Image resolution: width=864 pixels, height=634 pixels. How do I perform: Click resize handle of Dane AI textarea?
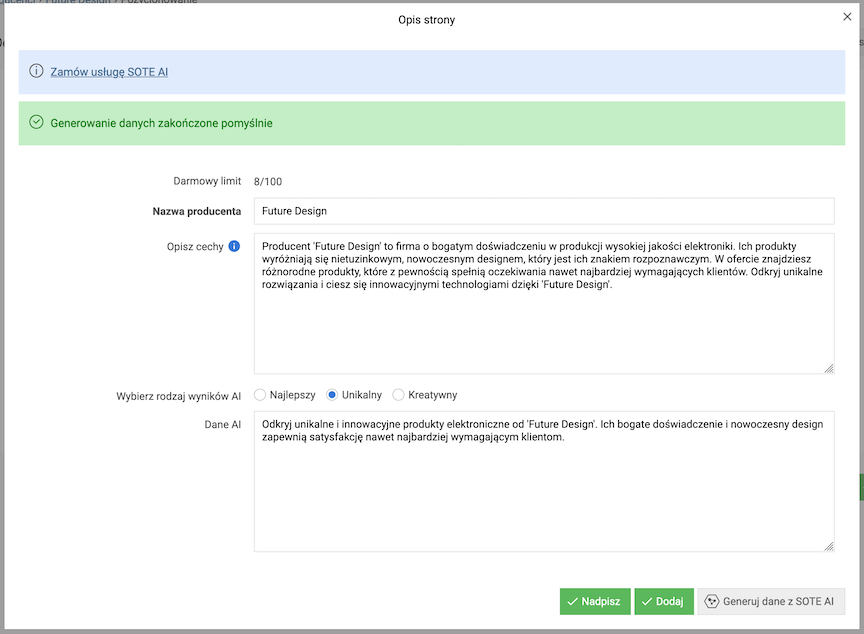(829, 546)
